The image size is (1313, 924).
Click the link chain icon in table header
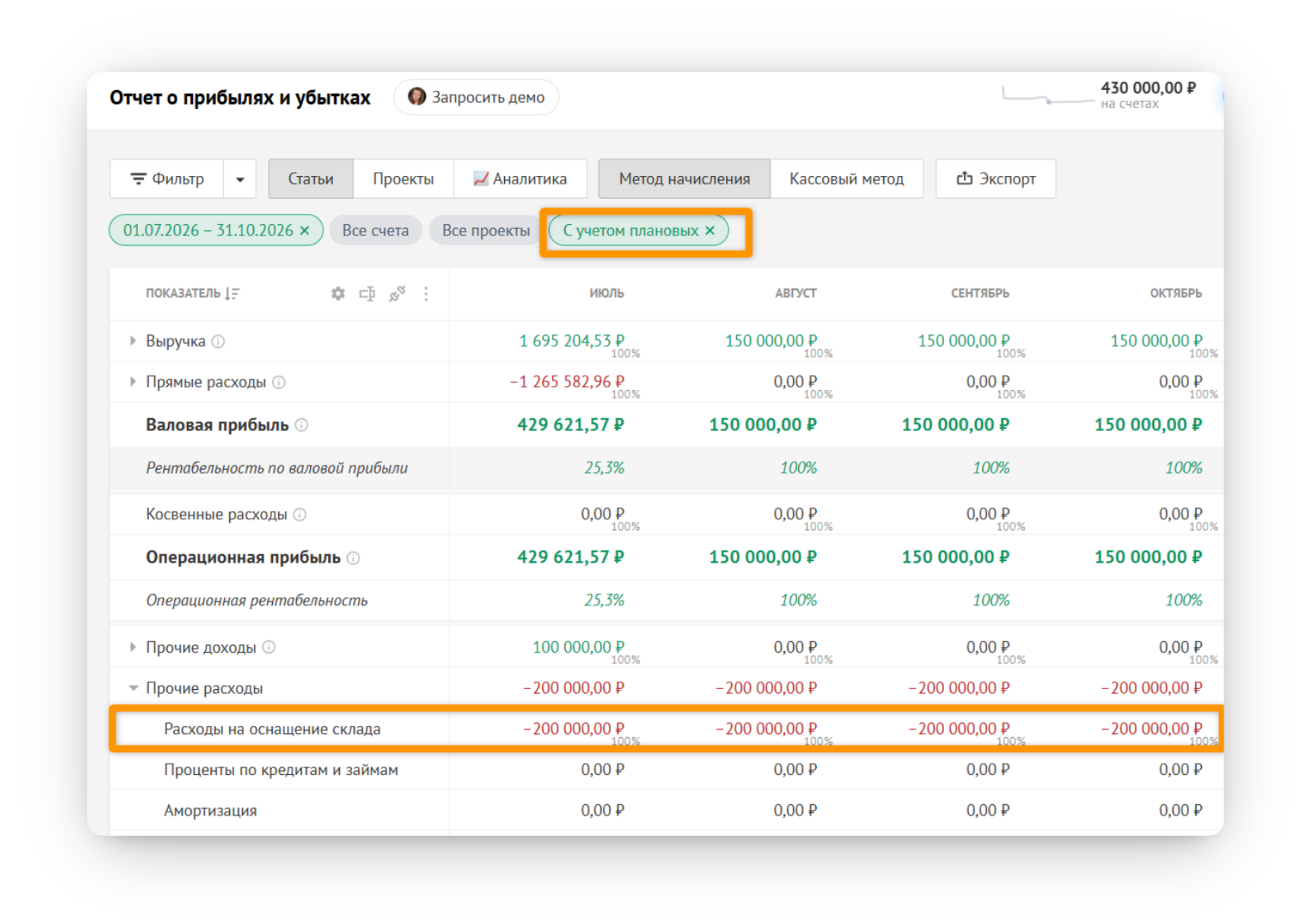coord(397,294)
